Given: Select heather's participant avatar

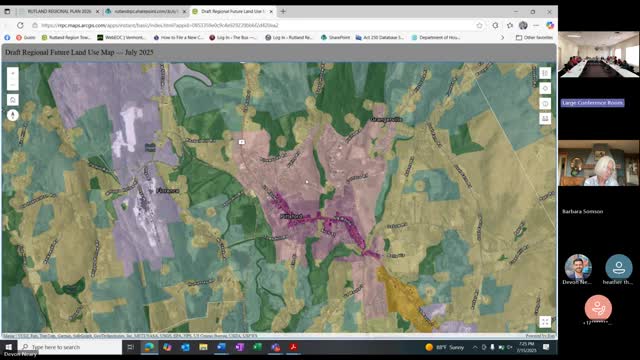Looking at the screenshot, I should (619, 267).
